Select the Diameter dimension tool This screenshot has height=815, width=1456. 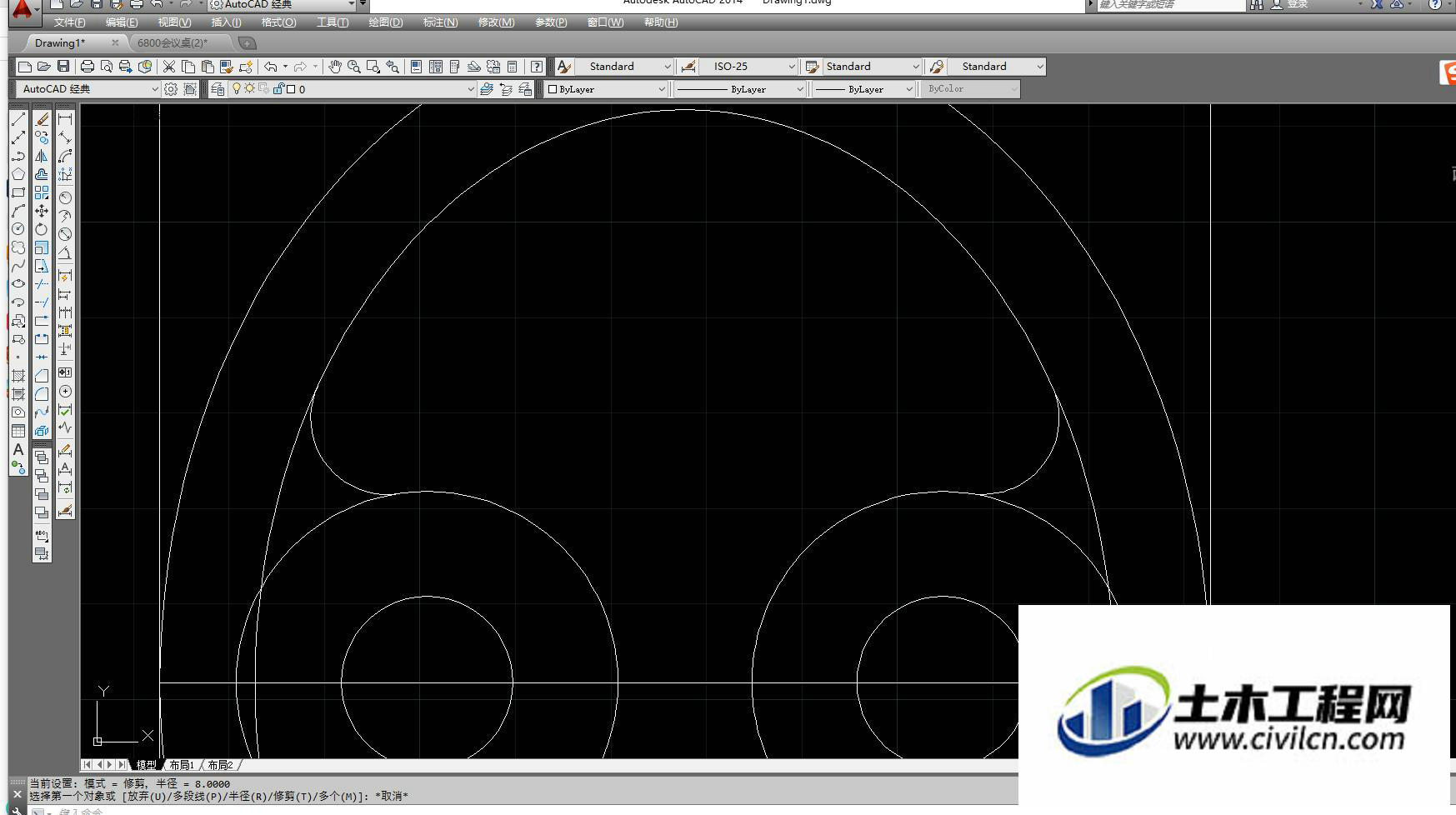65,234
